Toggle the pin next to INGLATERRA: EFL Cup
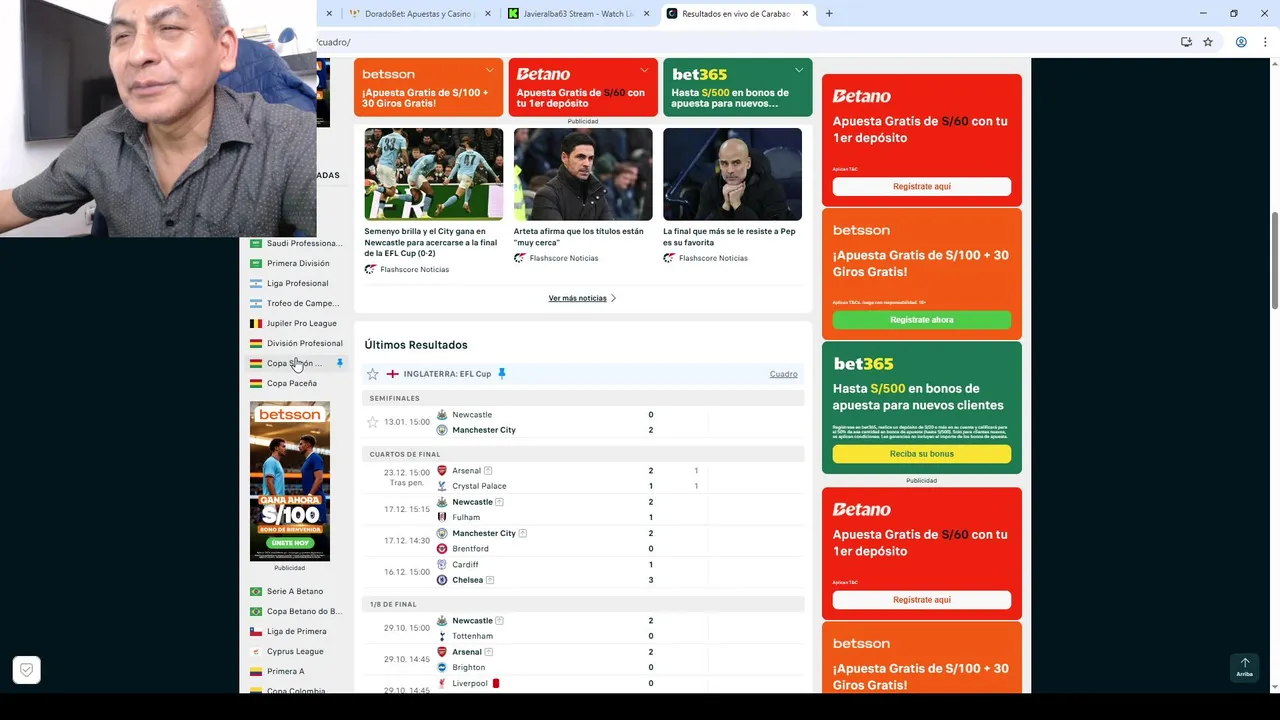This screenshot has width=1280, height=720. pos(502,374)
